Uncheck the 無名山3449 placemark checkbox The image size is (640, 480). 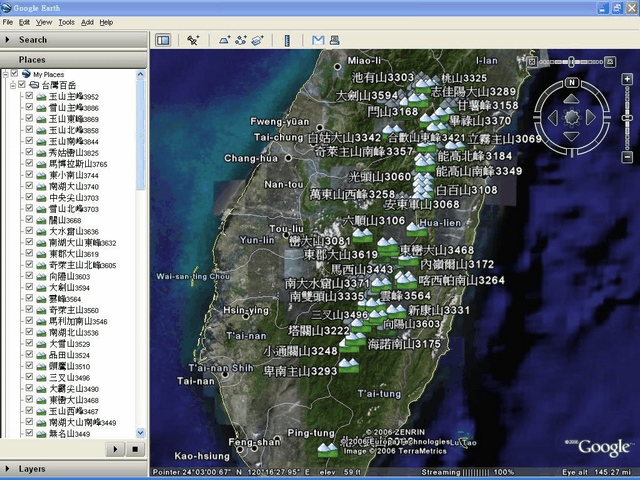click(x=29, y=433)
